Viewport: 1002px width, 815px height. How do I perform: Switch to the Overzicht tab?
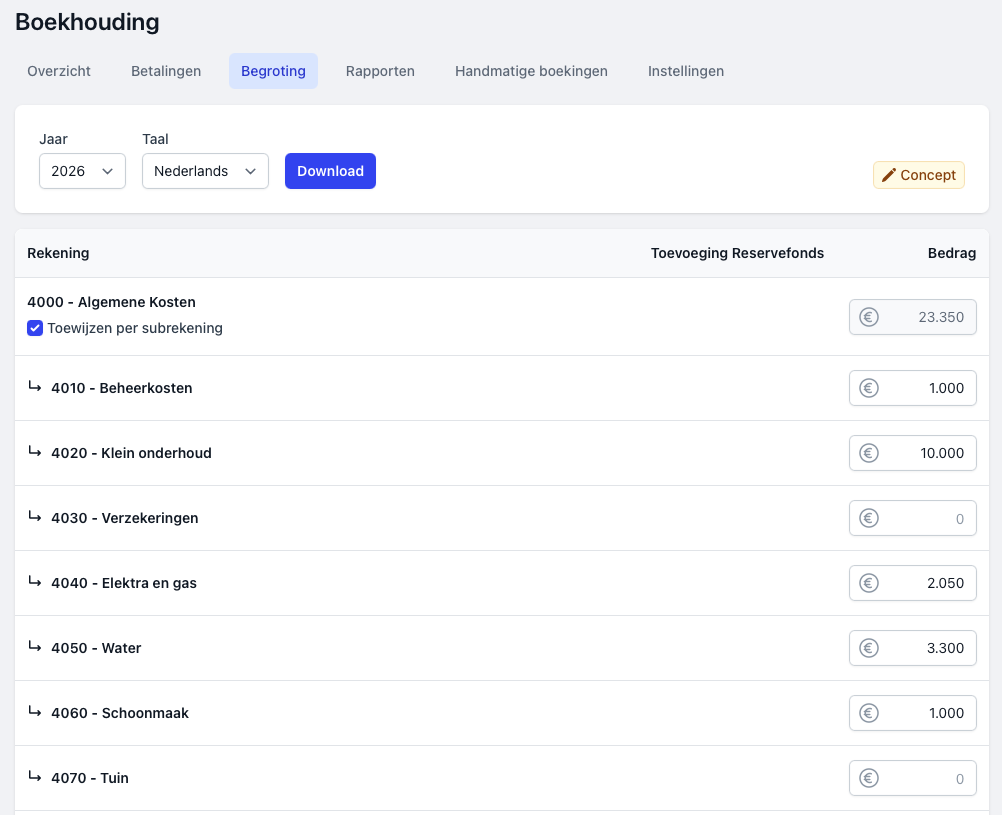pos(59,71)
